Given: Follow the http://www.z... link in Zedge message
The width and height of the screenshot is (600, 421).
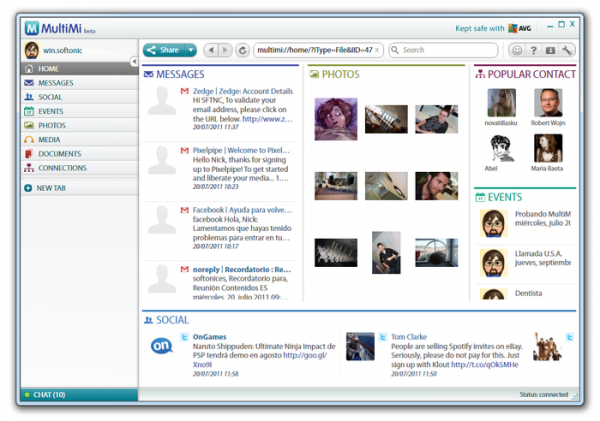Looking at the screenshot, I should click(267, 119).
